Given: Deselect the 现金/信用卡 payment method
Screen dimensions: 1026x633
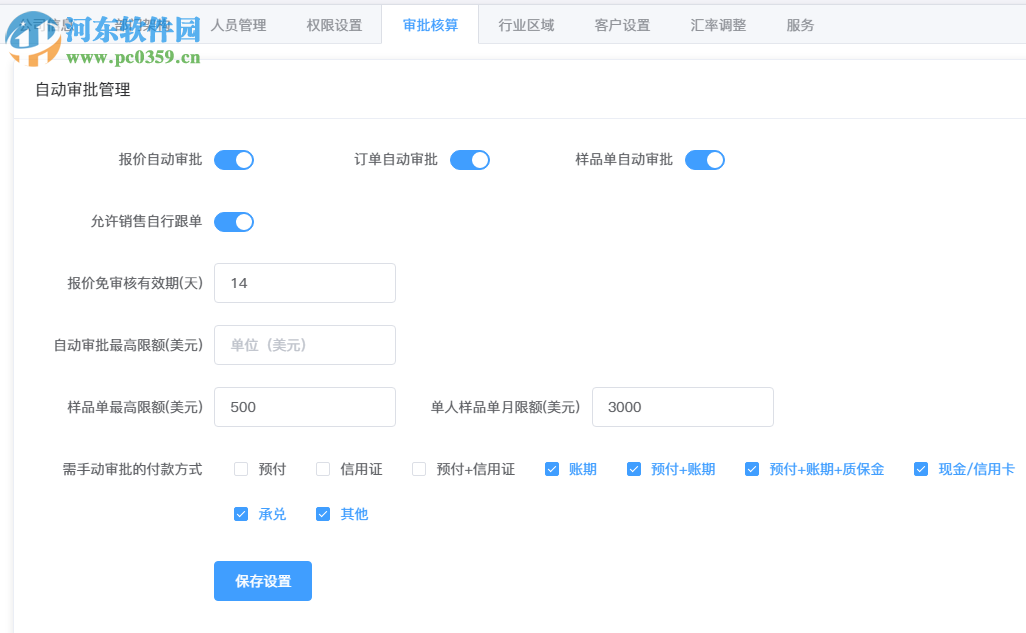Looking at the screenshot, I should [x=920, y=468].
